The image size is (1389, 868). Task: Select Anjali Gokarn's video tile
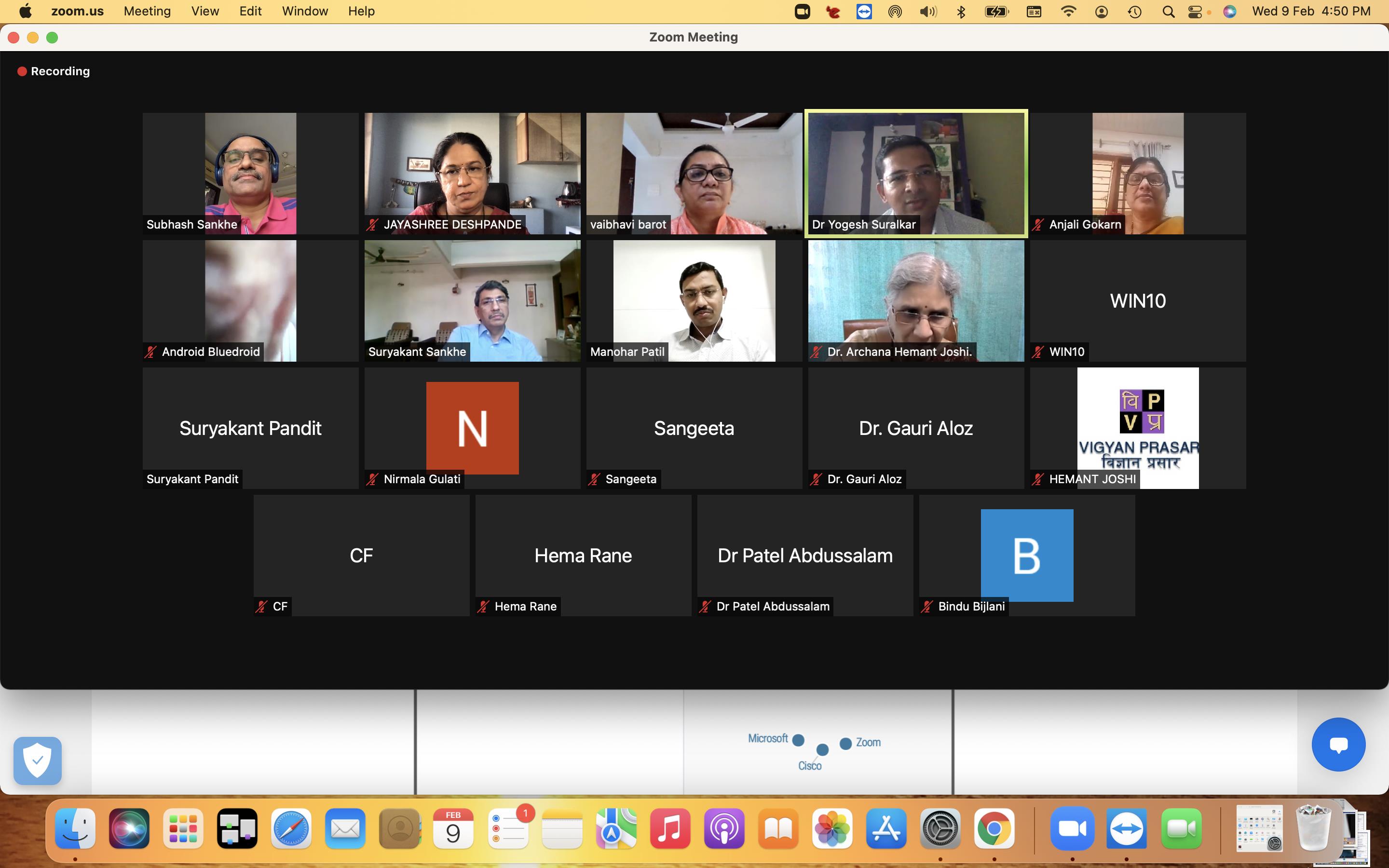1138,174
